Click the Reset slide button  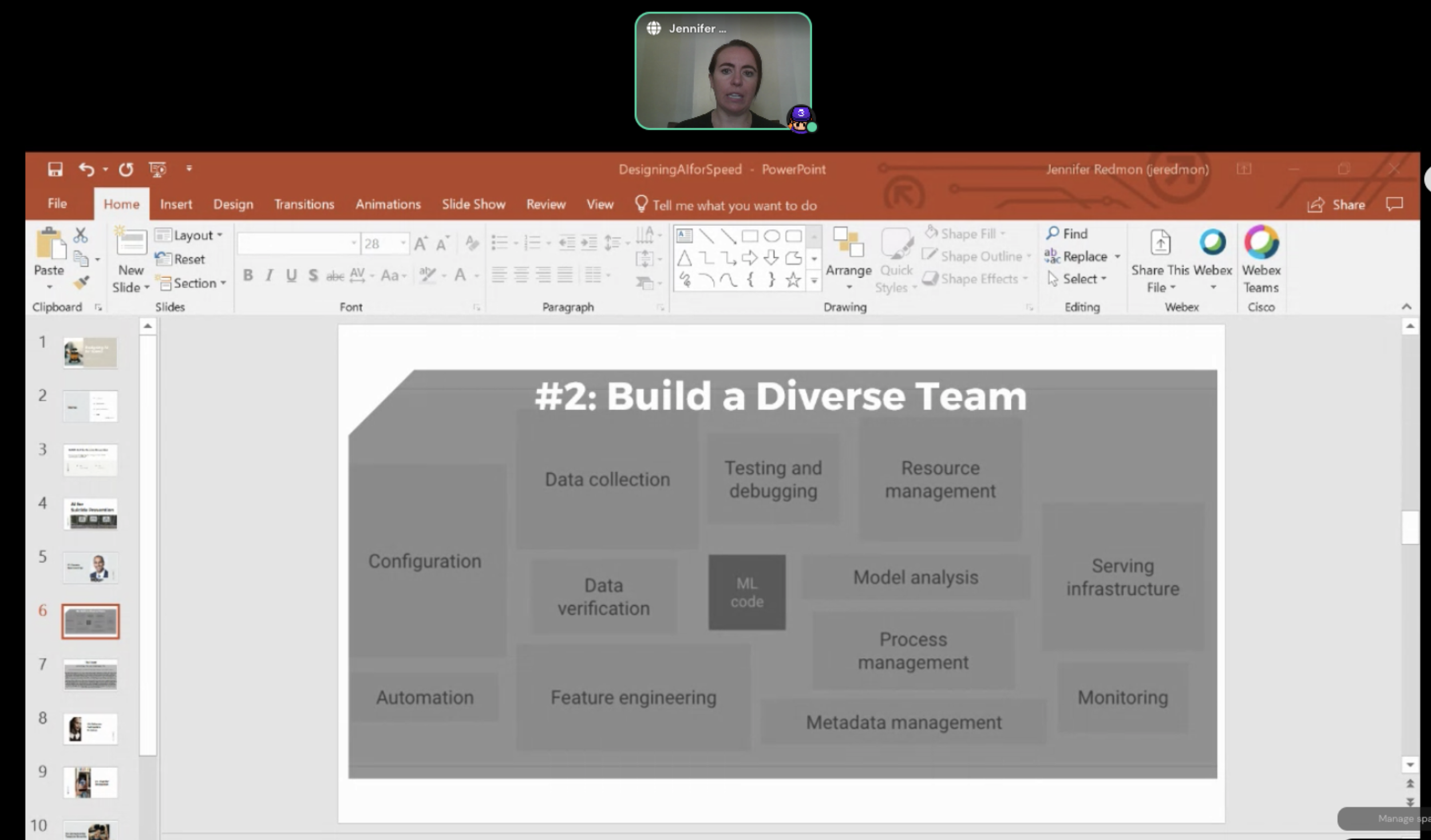[181, 259]
